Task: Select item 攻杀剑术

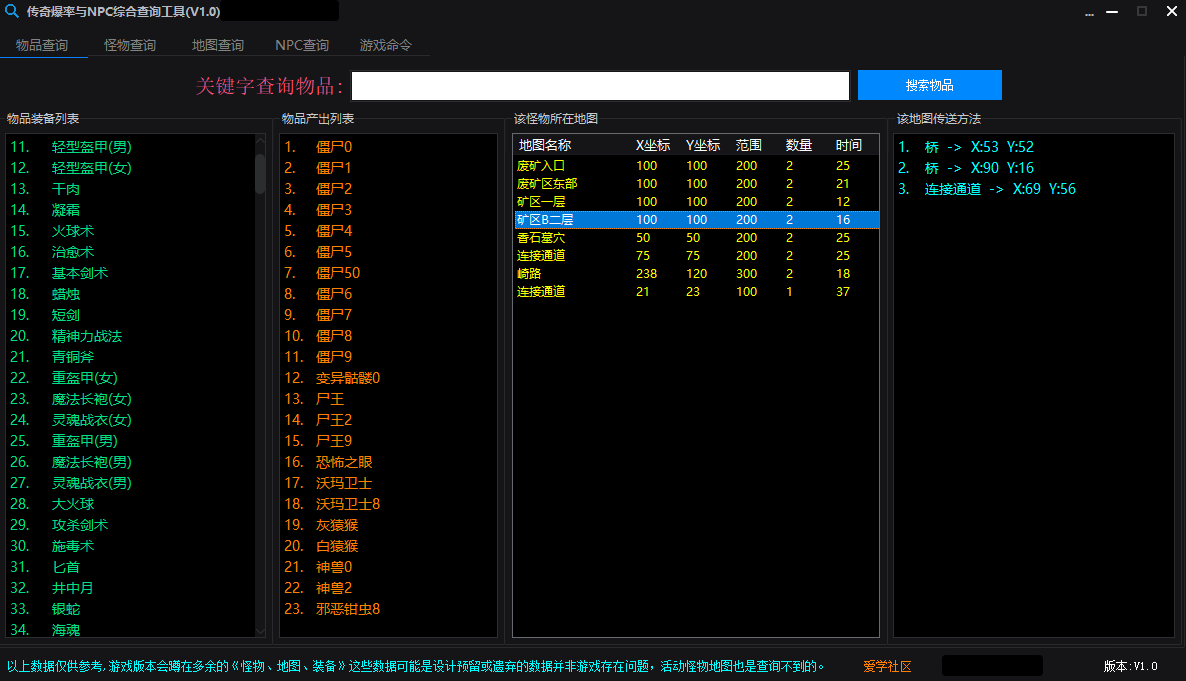Action: [x=79, y=525]
